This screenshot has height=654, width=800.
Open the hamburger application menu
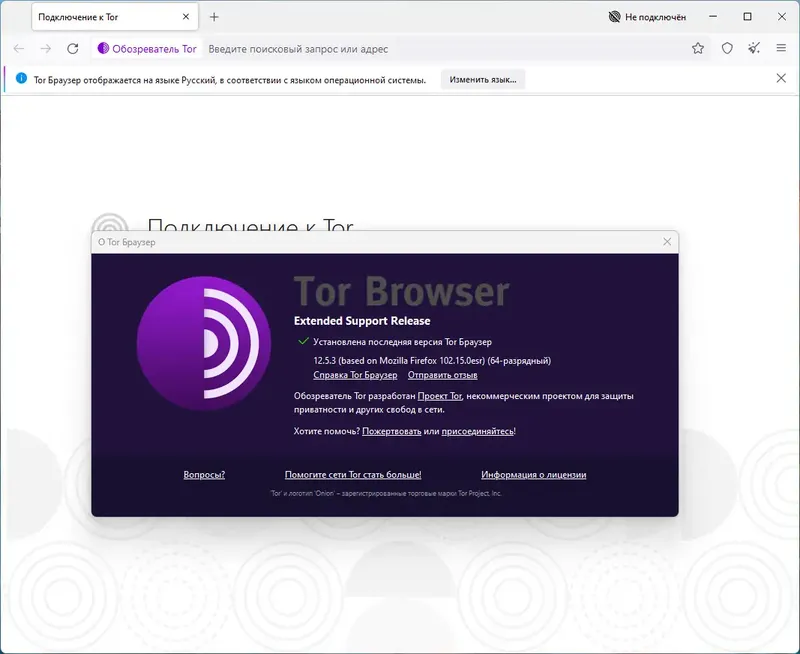(781, 48)
